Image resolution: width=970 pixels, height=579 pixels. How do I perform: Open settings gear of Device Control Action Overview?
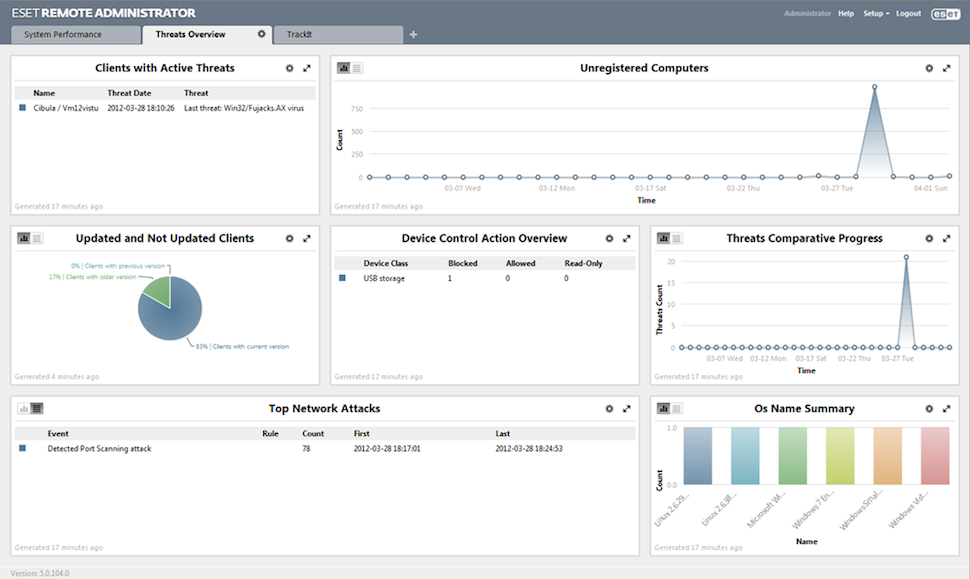[609, 238]
